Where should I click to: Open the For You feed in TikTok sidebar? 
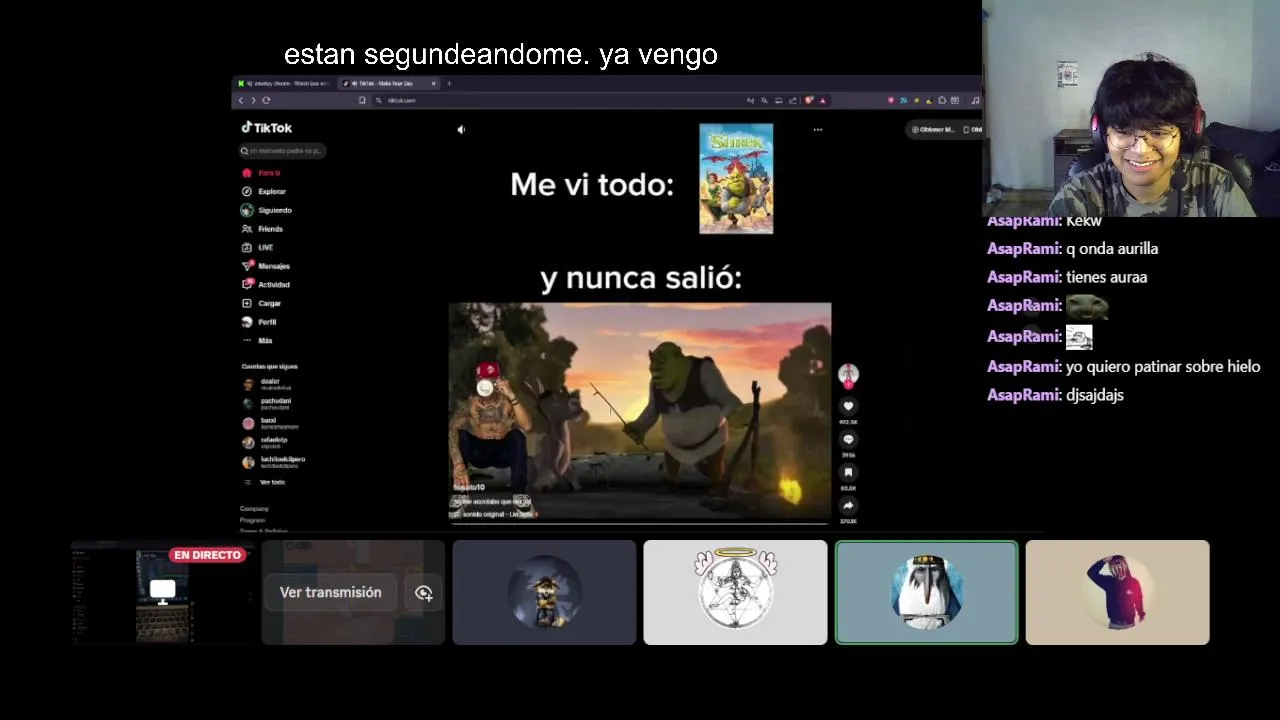tap(262, 173)
